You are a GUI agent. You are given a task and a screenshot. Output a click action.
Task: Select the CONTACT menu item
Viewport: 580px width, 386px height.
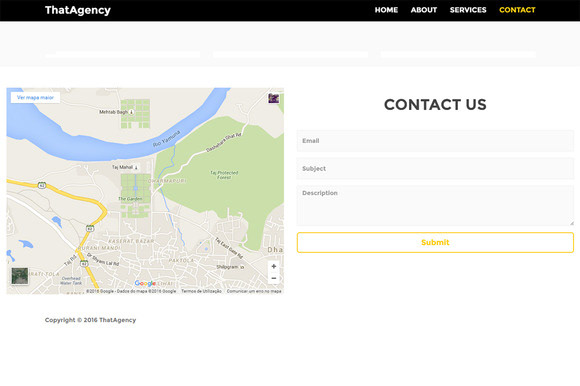coord(517,10)
